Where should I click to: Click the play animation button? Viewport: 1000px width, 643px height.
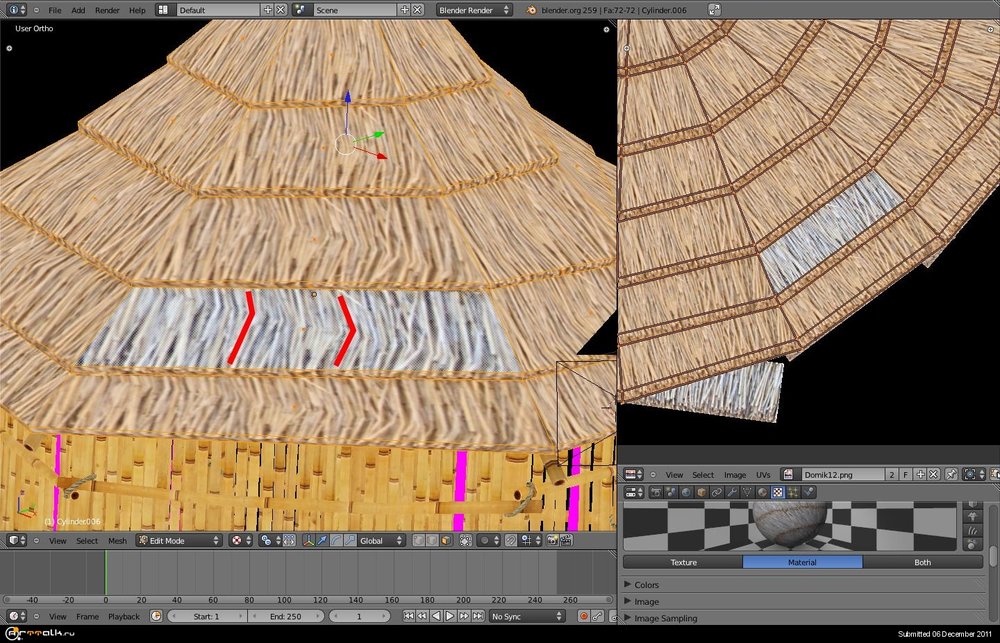(450, 616)
